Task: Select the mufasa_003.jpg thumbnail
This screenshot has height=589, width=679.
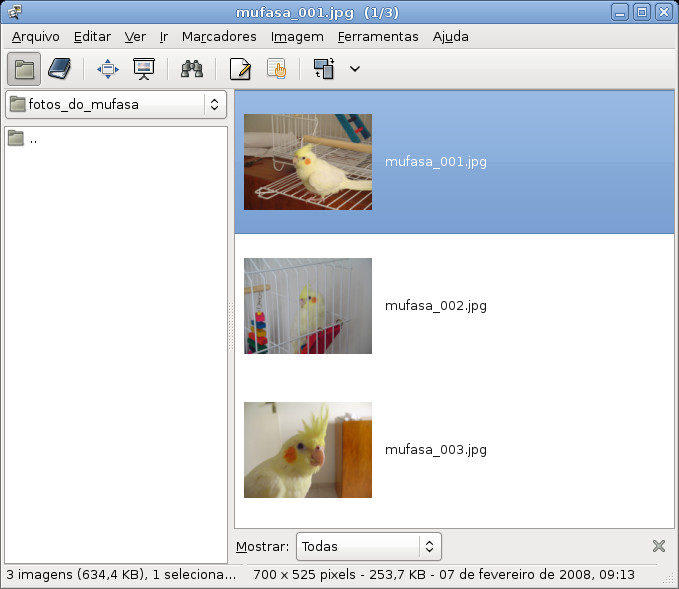Action: pyautogui.click(x=308, y=450)
